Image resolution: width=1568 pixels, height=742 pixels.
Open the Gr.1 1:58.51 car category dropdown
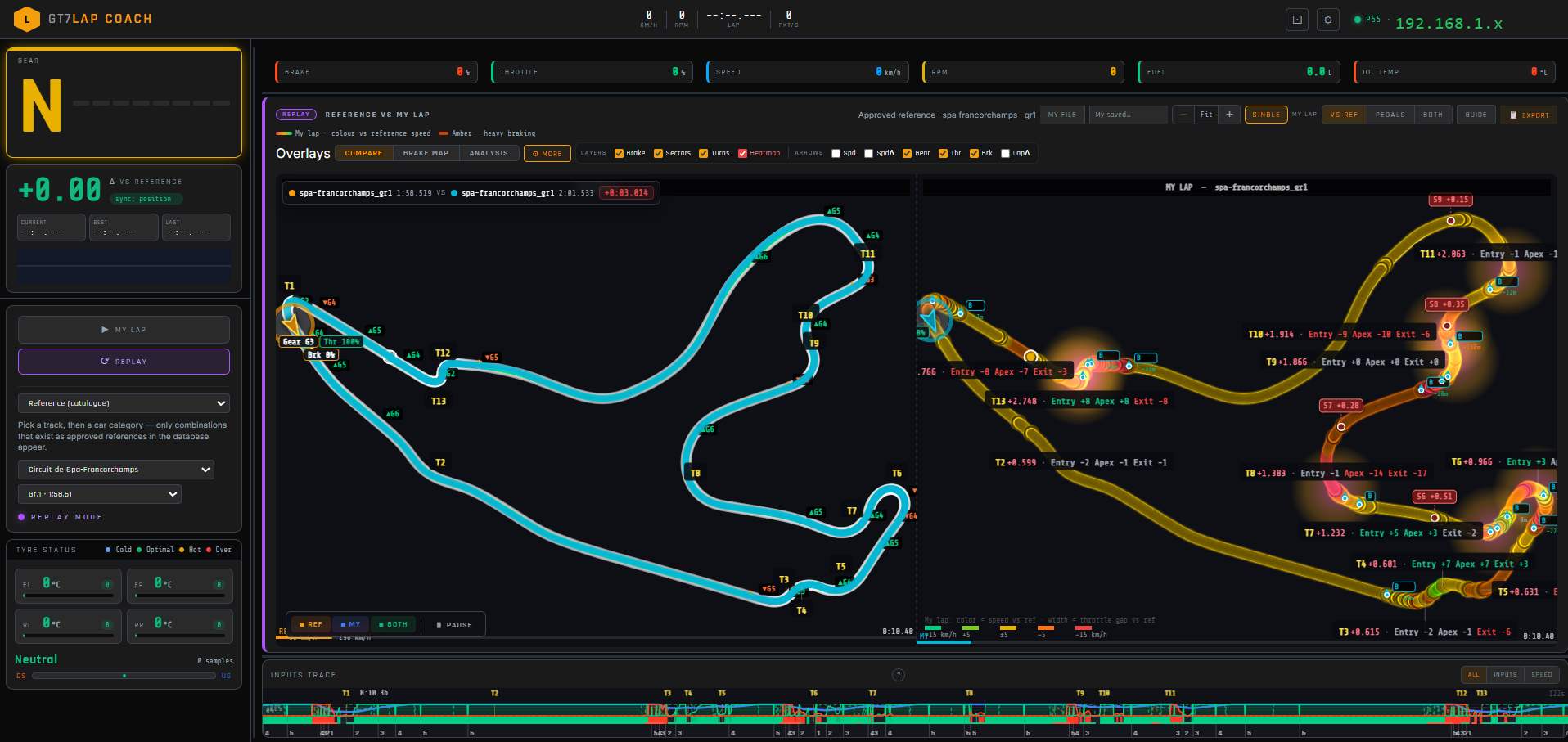click(100, 494)
